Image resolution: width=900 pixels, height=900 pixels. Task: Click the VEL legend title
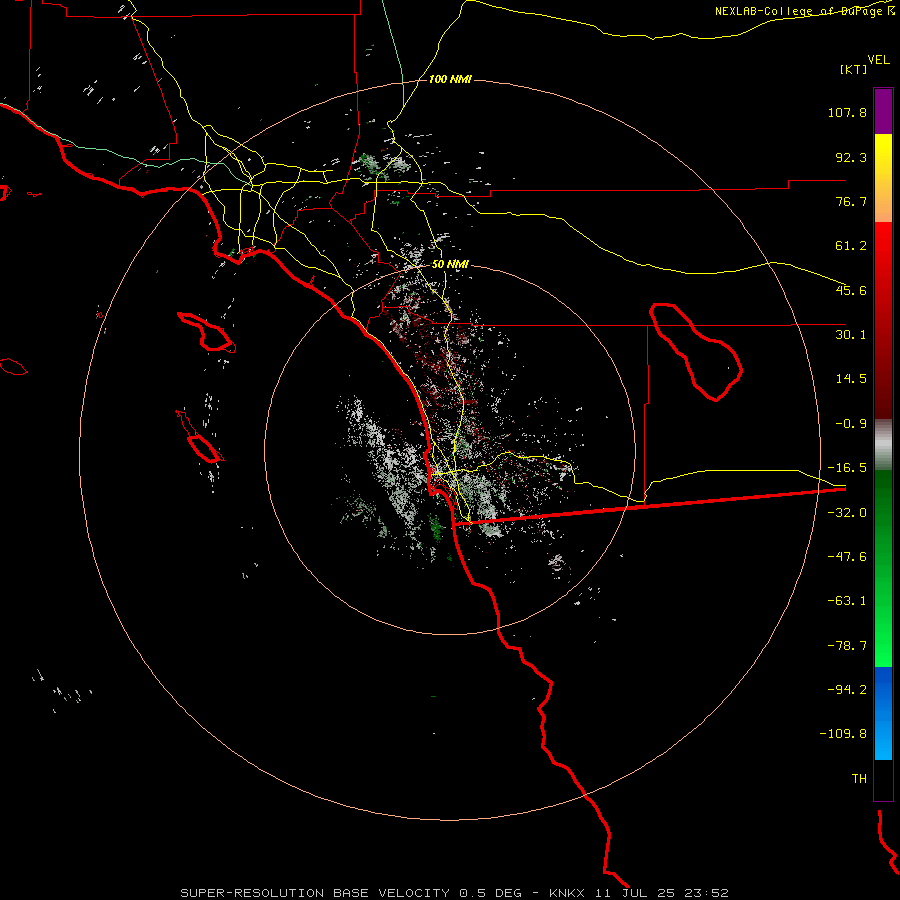click(x=878, y=60)
